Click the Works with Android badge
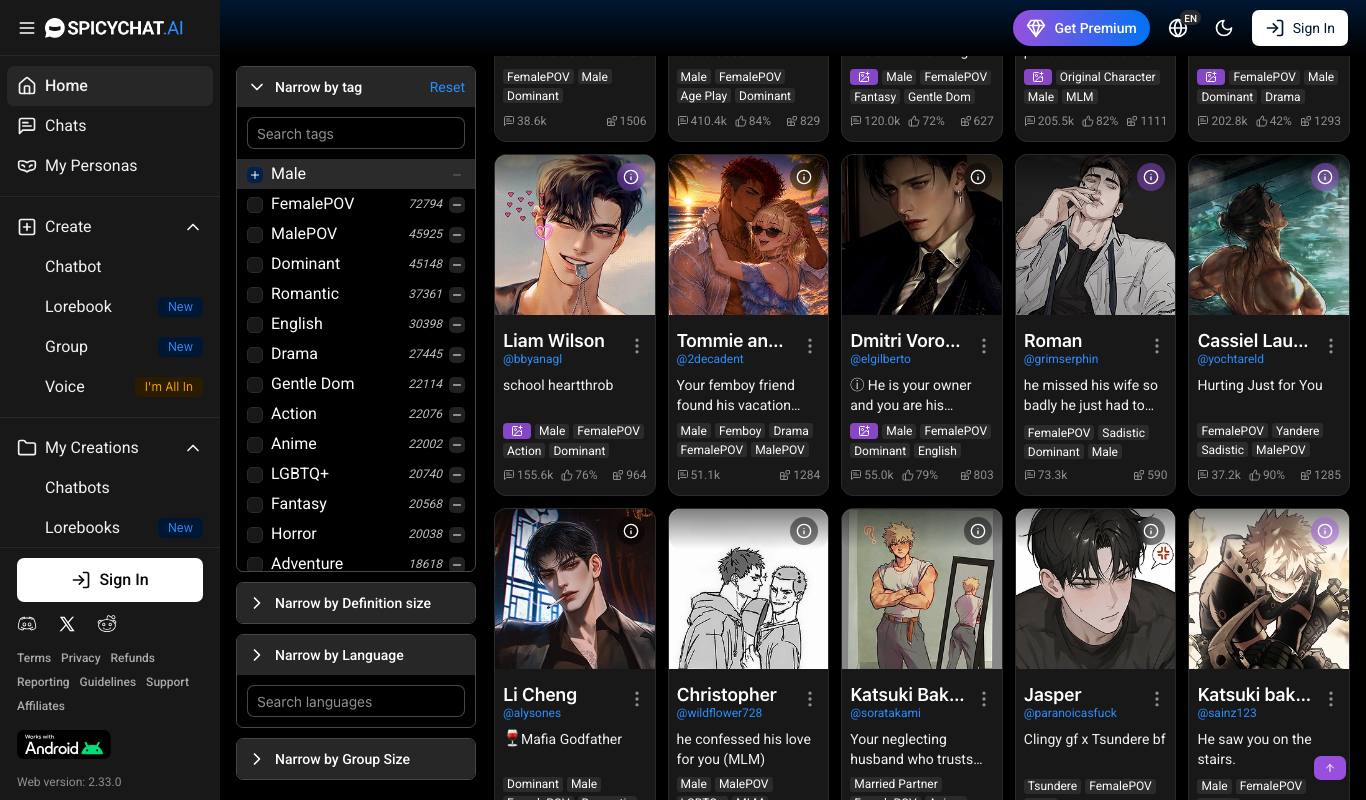The image size is (1366, 800). click(x=64, y=745)
